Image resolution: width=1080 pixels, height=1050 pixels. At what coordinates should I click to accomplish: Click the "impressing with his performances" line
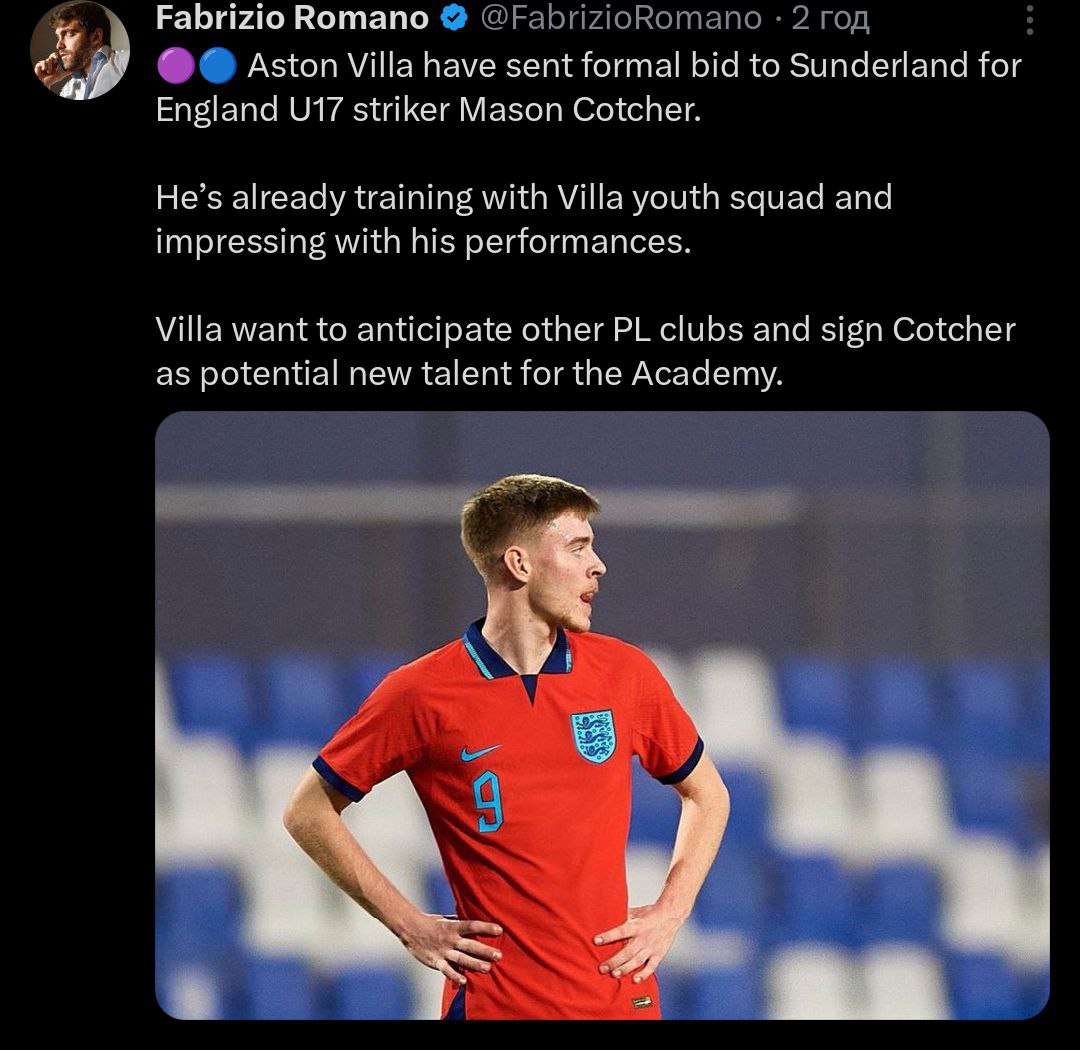(x=423, y=242)
